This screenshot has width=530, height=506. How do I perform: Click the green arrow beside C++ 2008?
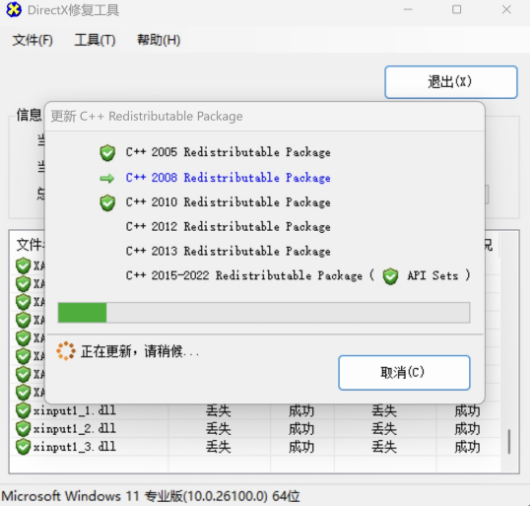click(107, 178)
